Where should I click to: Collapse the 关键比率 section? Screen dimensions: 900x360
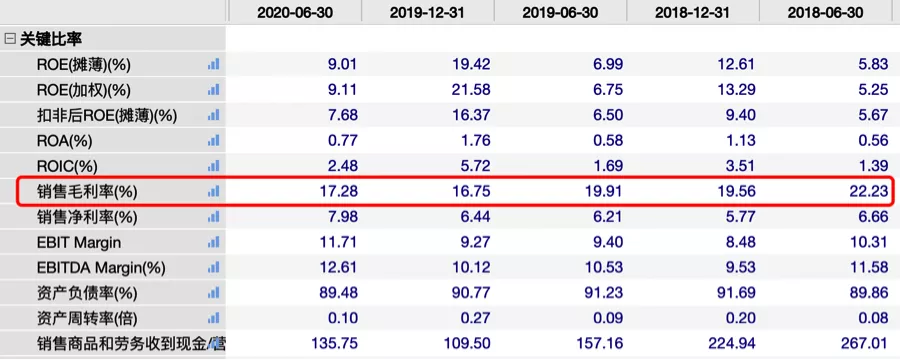[x=9, y=39]
